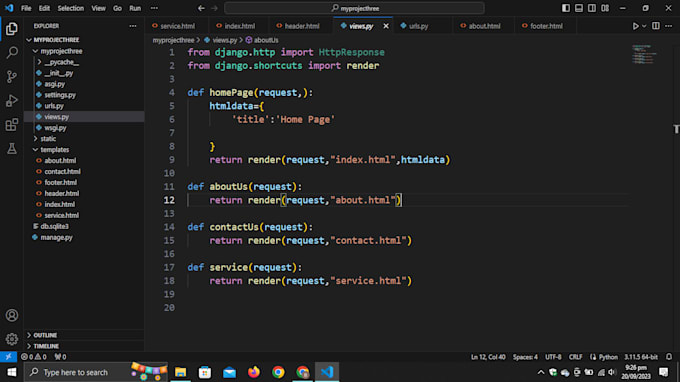Toggle the secondary side bar
680x382 pixels.
coord(592,8)
